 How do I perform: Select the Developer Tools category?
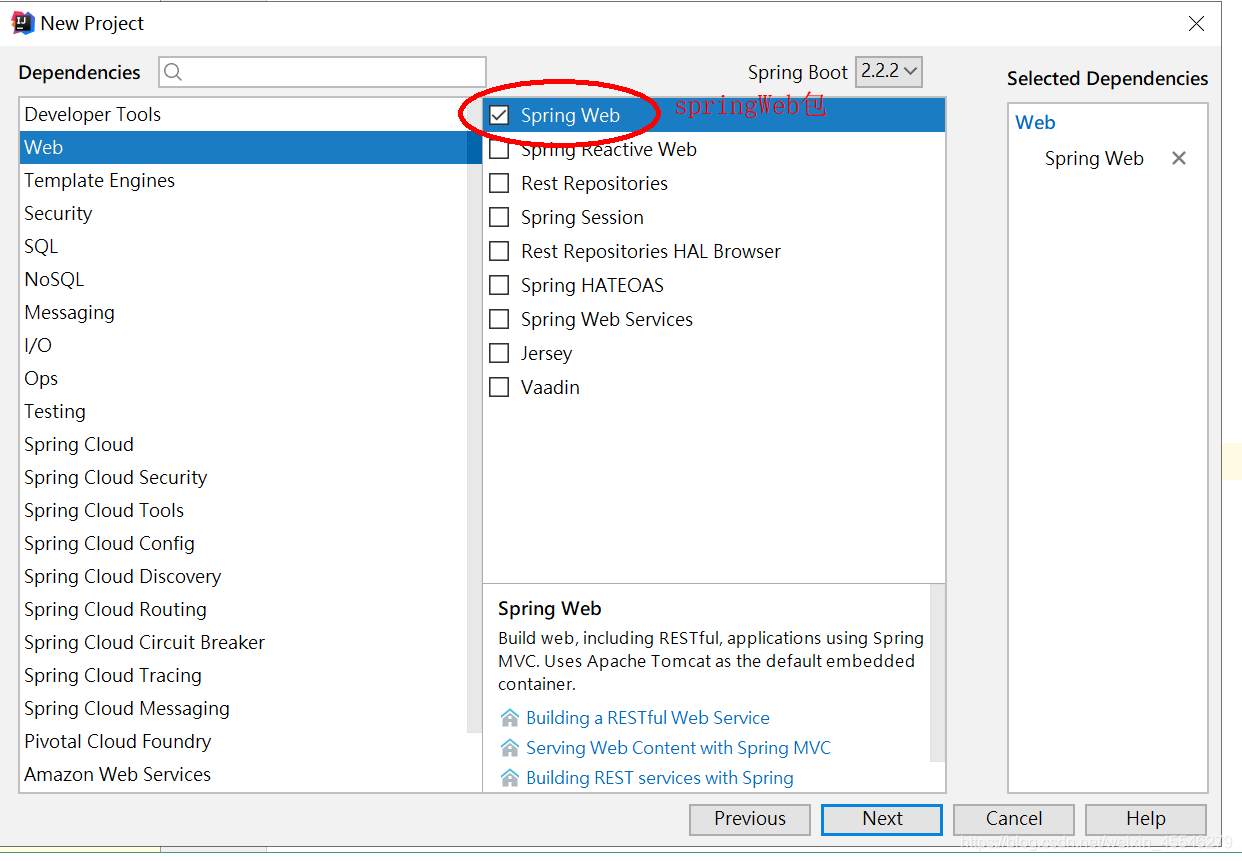coord(244,114)
